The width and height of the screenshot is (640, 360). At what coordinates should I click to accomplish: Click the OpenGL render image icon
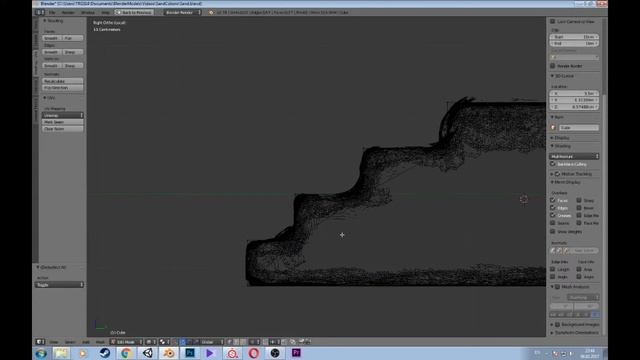pyautogui.click(x=301, y=342)
